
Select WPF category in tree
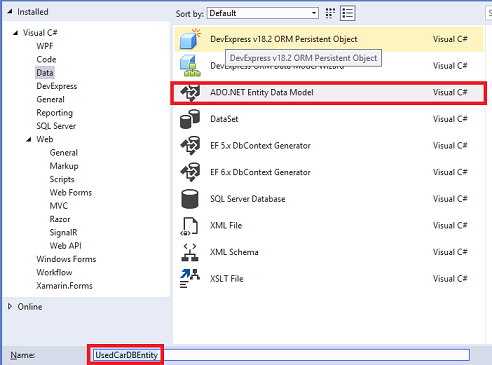pos(45,46)
